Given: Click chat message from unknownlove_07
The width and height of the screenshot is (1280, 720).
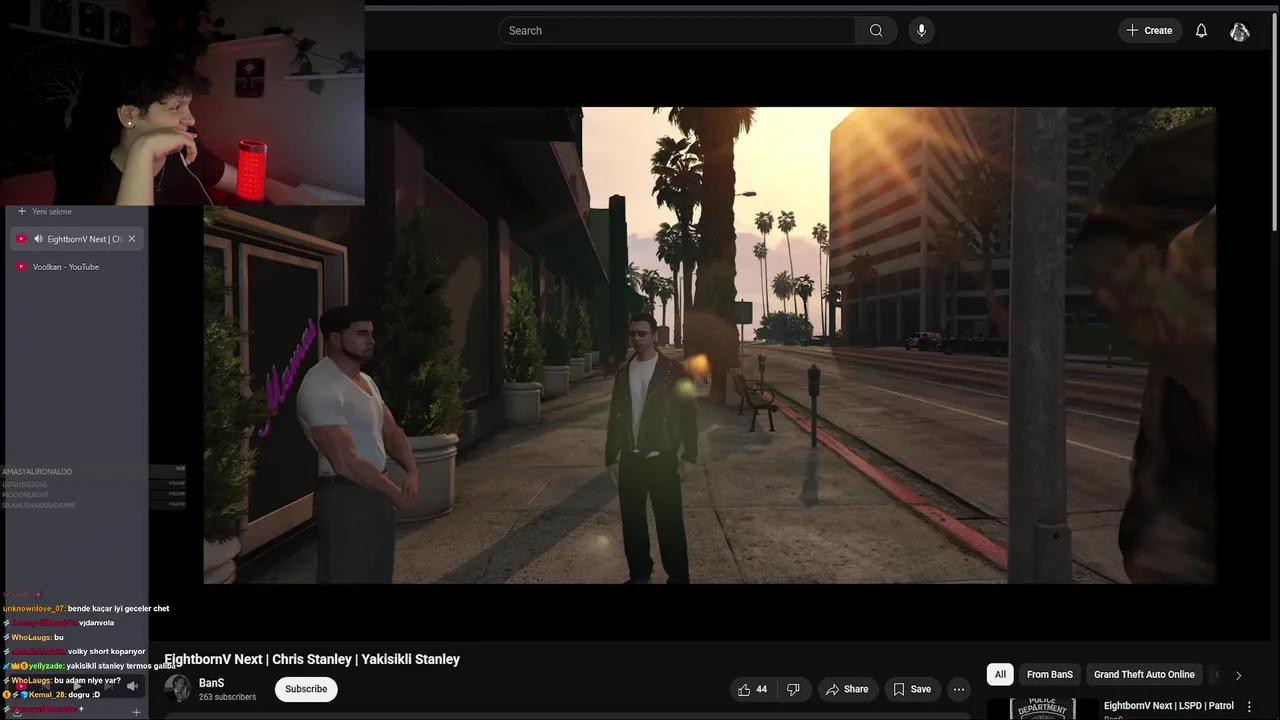Looking at the screenshot, I should coord(86,608).
